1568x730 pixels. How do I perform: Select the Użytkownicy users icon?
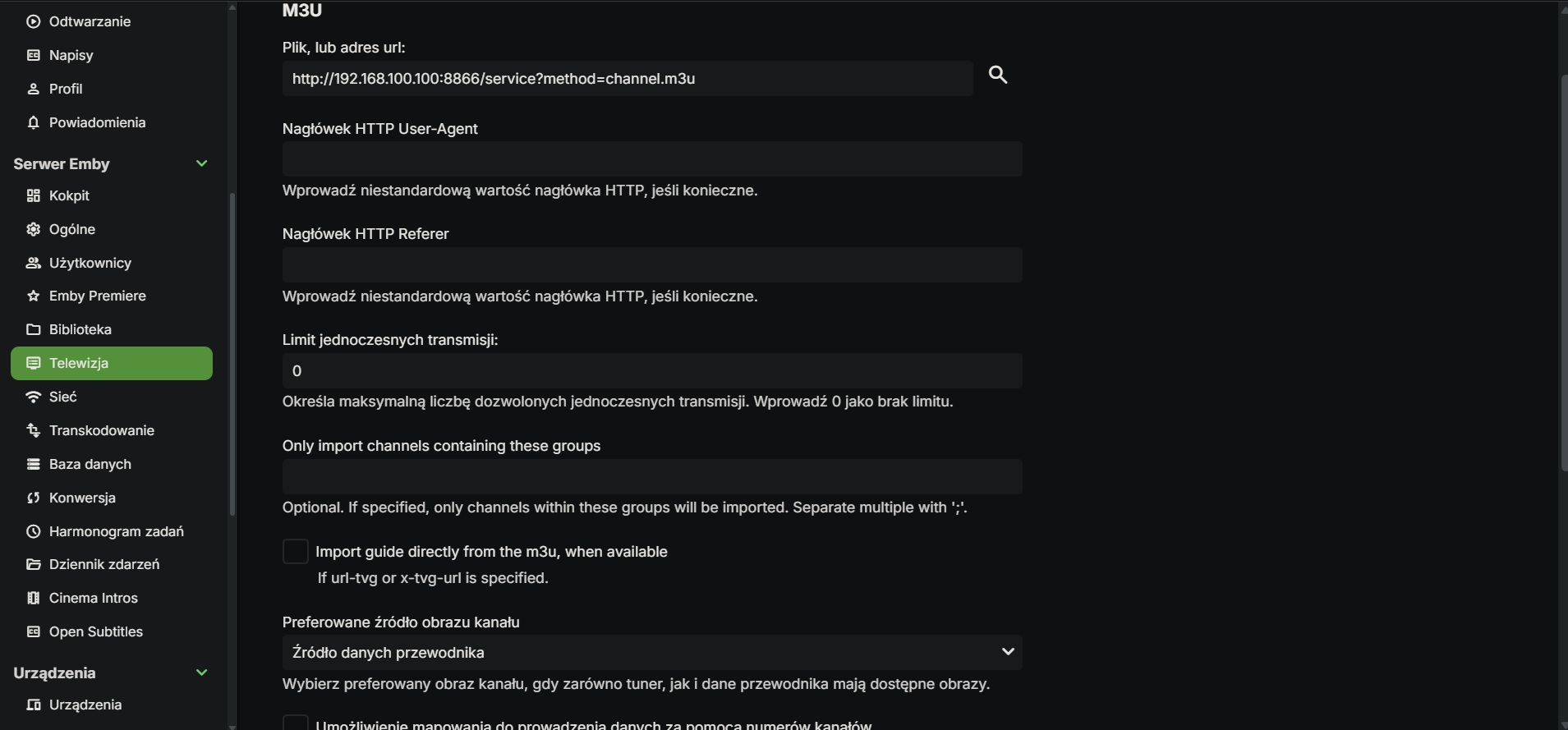tap(34, 263)
